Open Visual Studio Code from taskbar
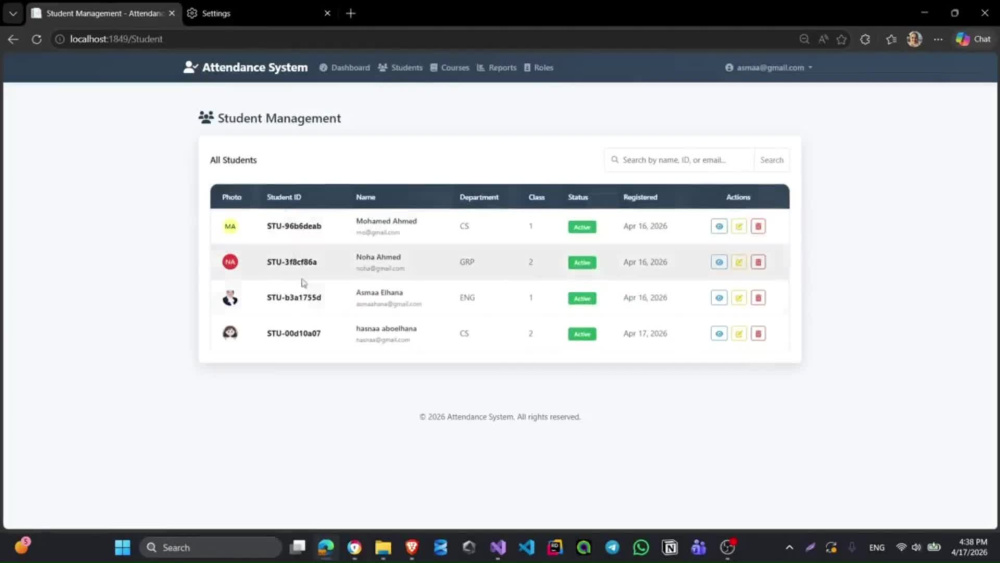The image size is (1000, 563). coord(526,547)
